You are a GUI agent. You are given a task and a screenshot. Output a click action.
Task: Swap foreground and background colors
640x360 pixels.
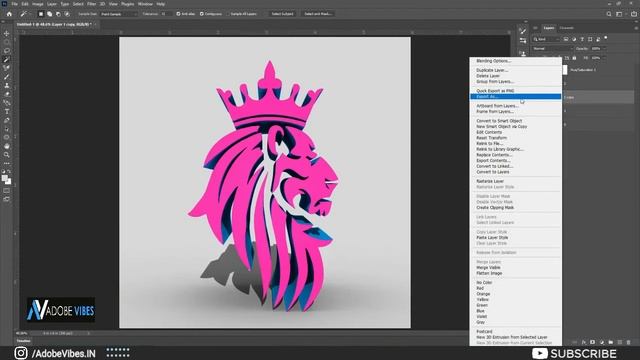pos(10,172)
